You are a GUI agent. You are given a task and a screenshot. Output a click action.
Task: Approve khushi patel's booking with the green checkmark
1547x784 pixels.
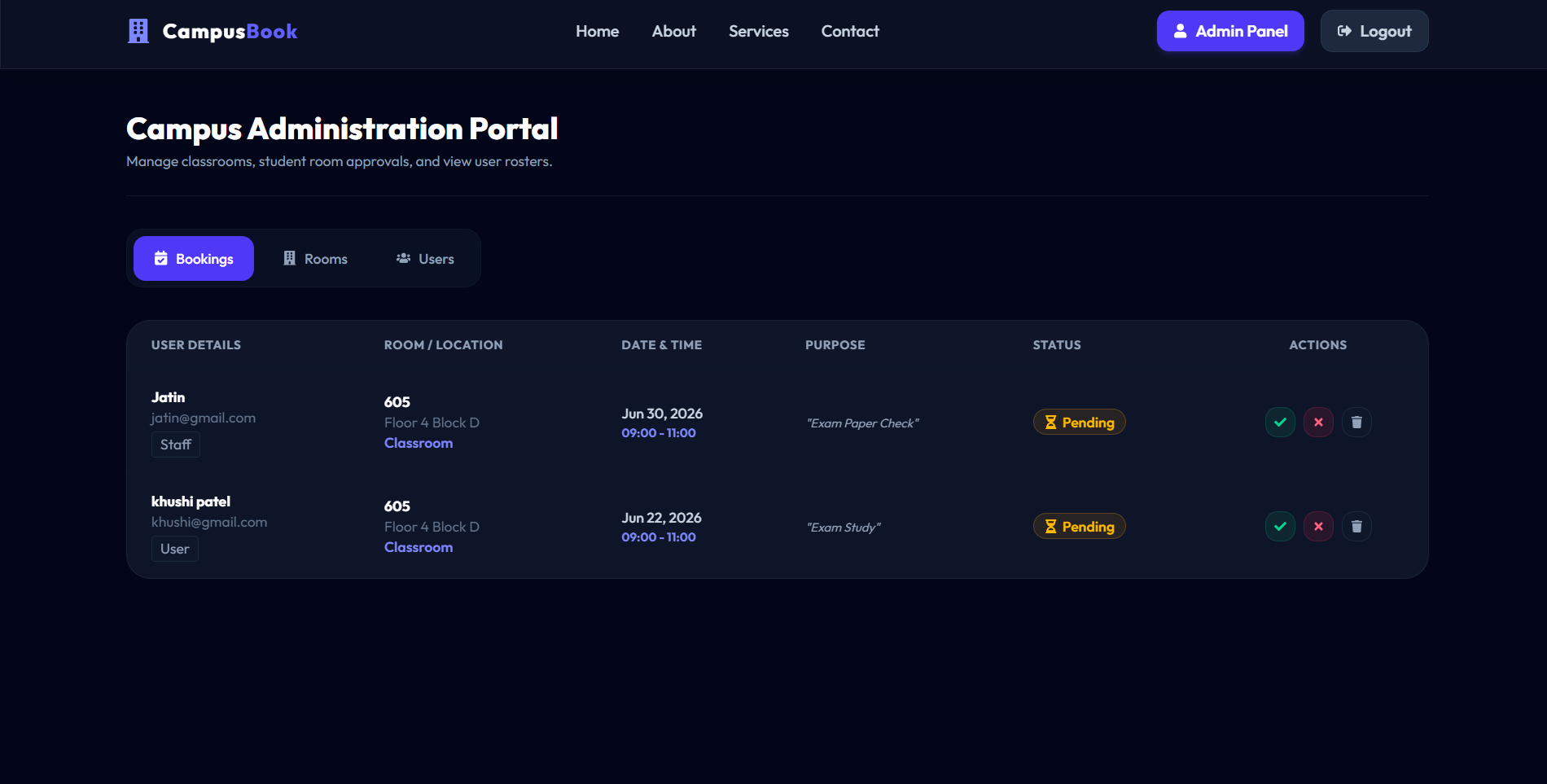pyautogui.click(x=1280, y=527)
